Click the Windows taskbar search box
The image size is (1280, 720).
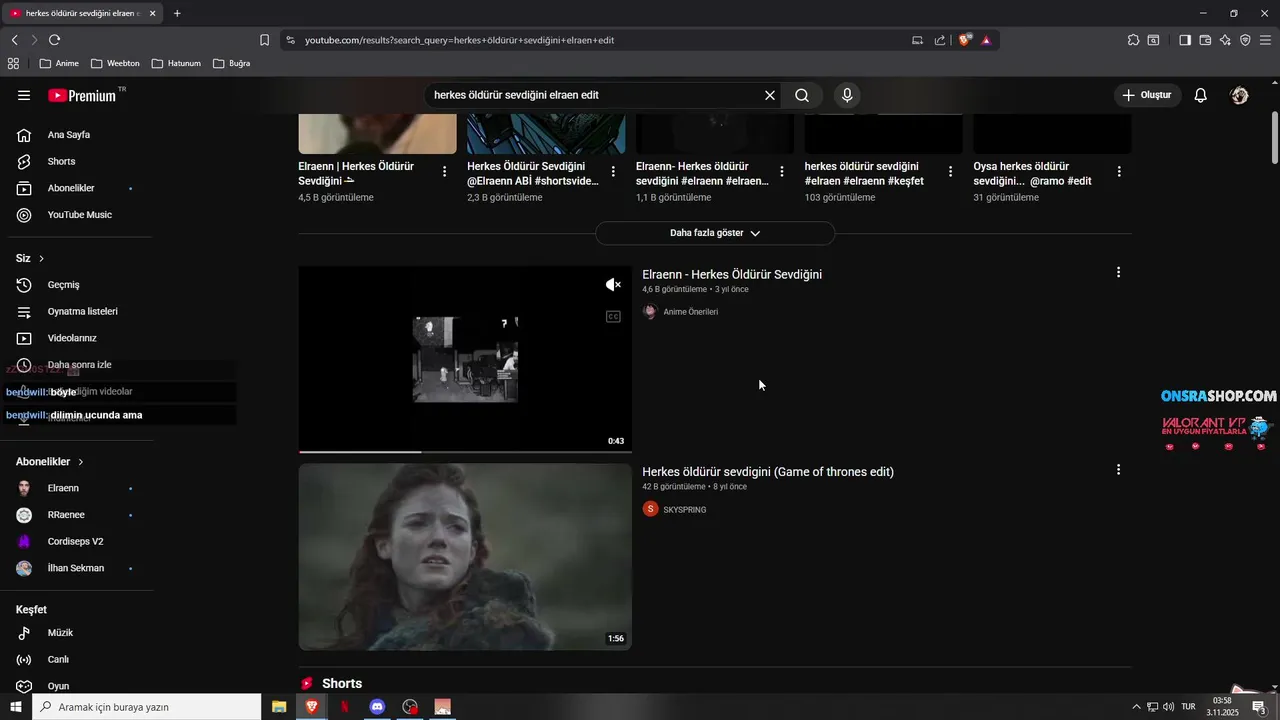pos(147,707)
